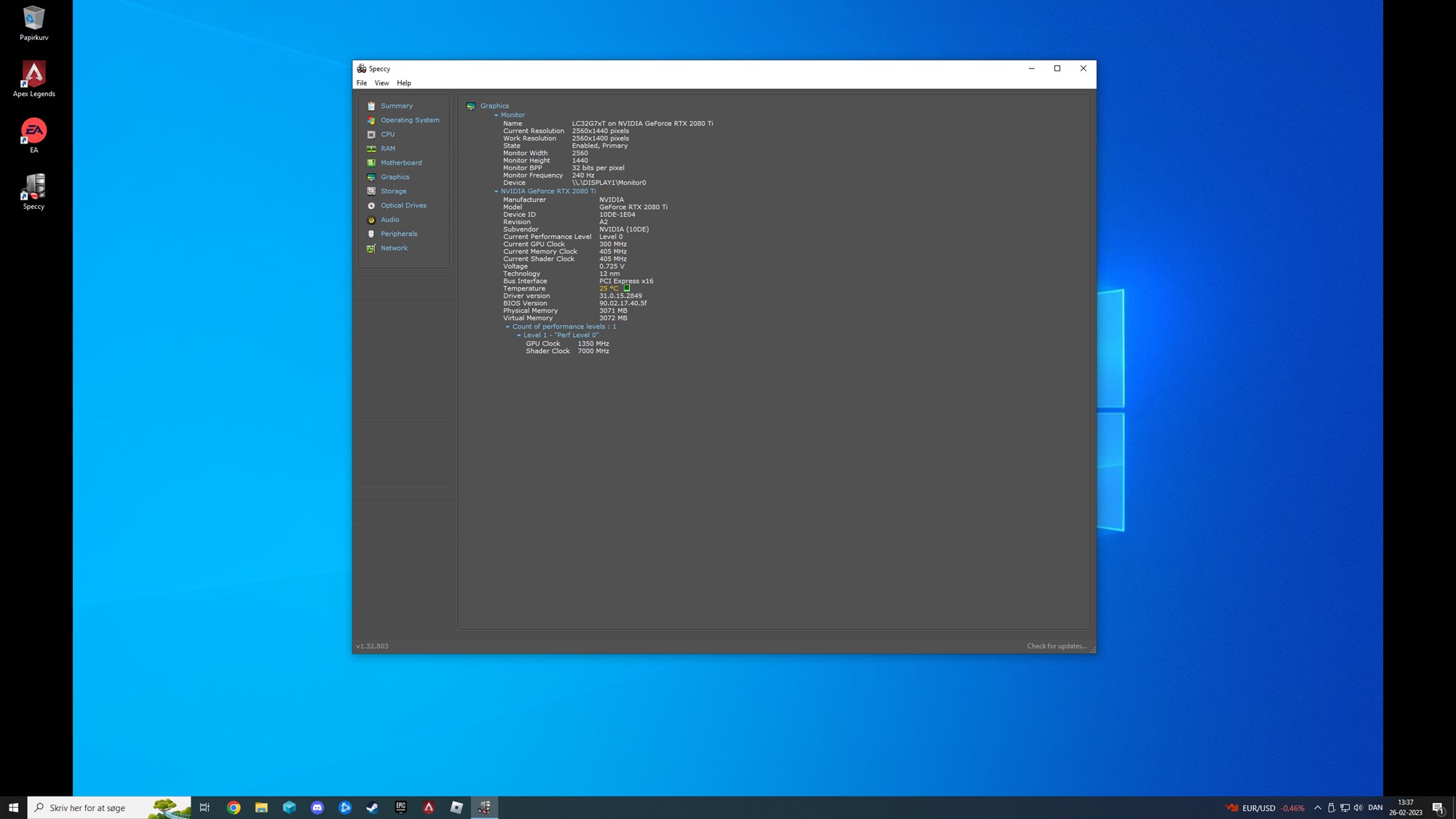Open the Summary section icon in sidebar
The height and width of the screenshot is (819, 1456).
click(371, 106)
